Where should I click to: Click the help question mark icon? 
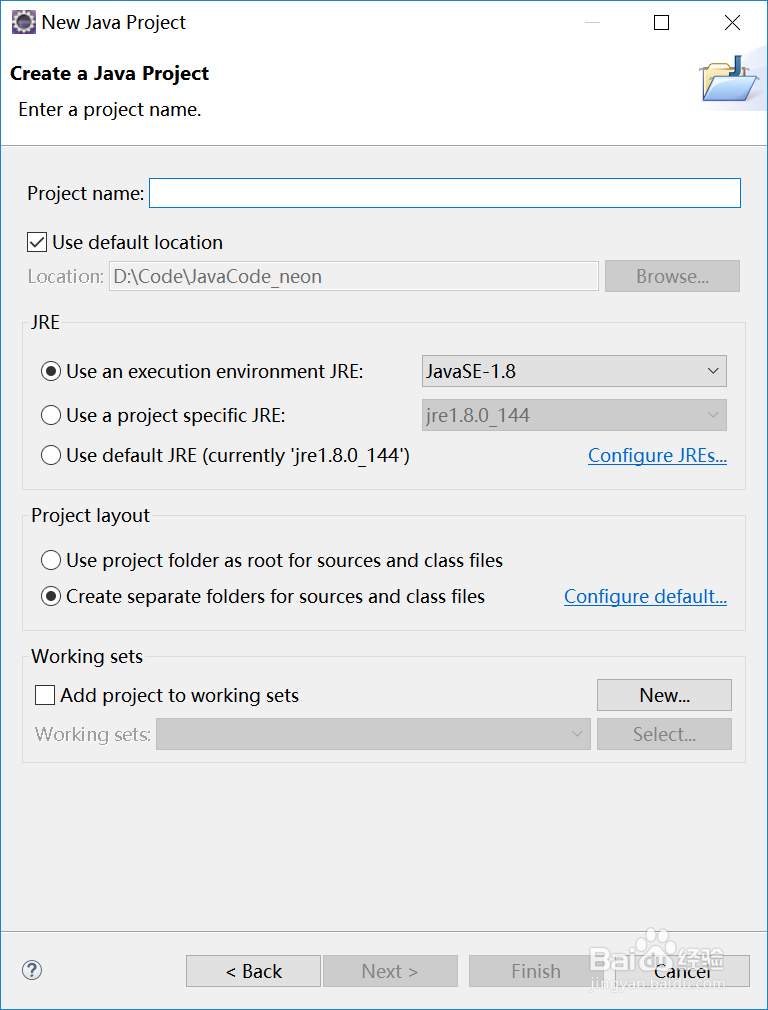33,970
